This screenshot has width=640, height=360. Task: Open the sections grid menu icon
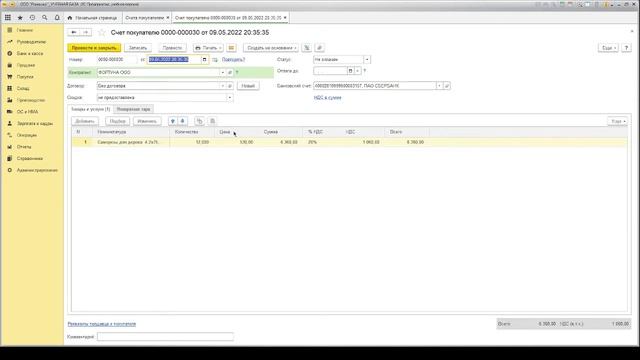tap(8, 18)
